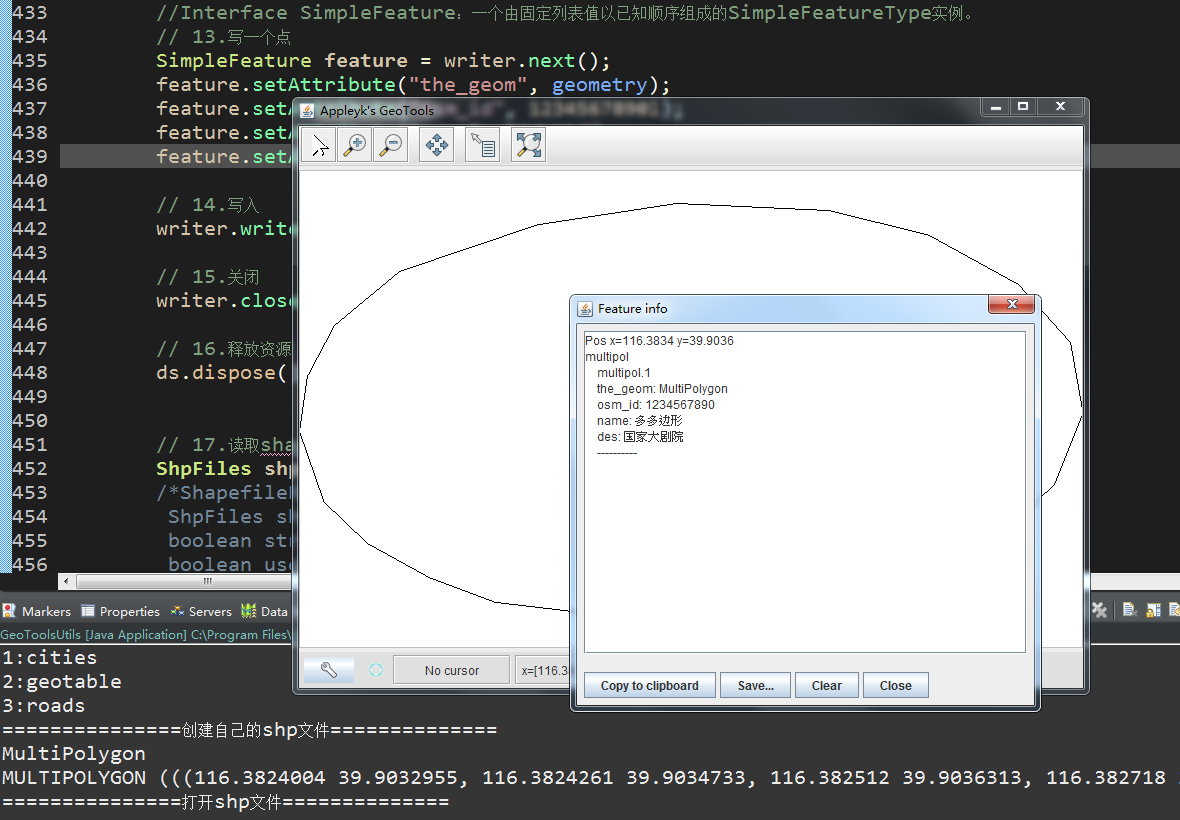The image size is (1180, 820).
Task: Click line number 440 in the editor gutter
Action: [x=30, y=181]
